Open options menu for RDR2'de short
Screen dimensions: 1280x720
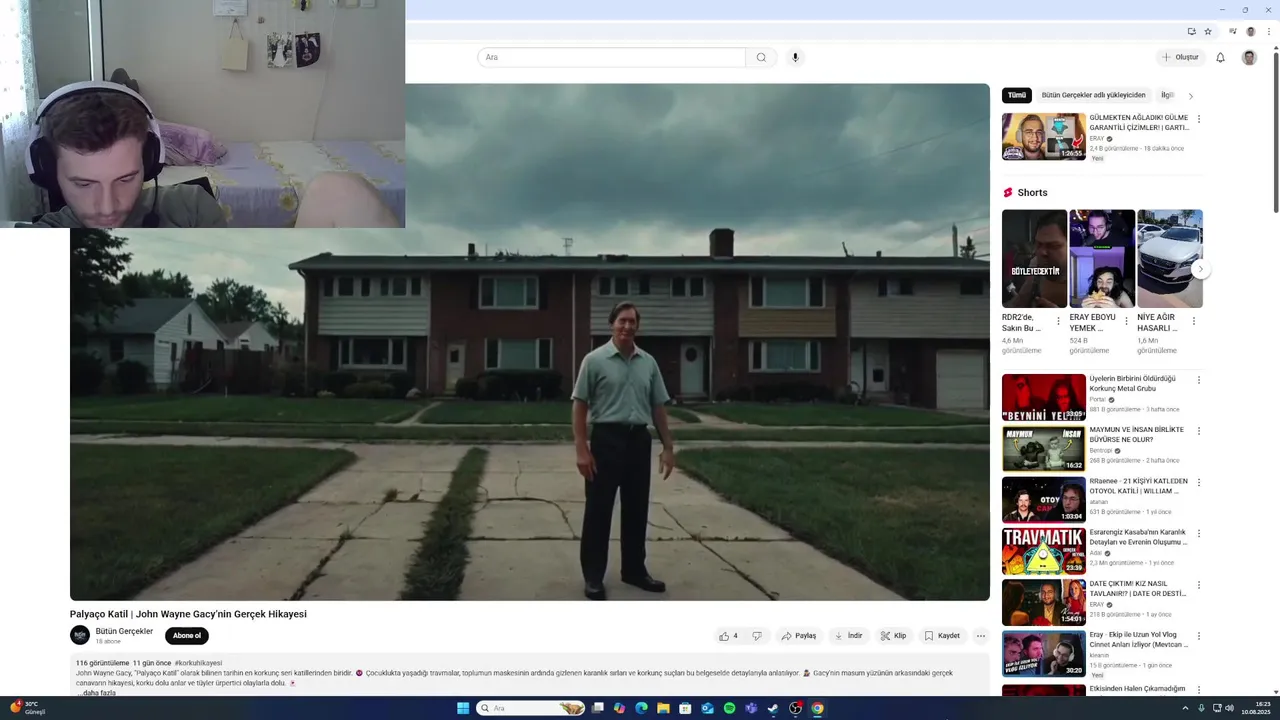coord(1058,321)
